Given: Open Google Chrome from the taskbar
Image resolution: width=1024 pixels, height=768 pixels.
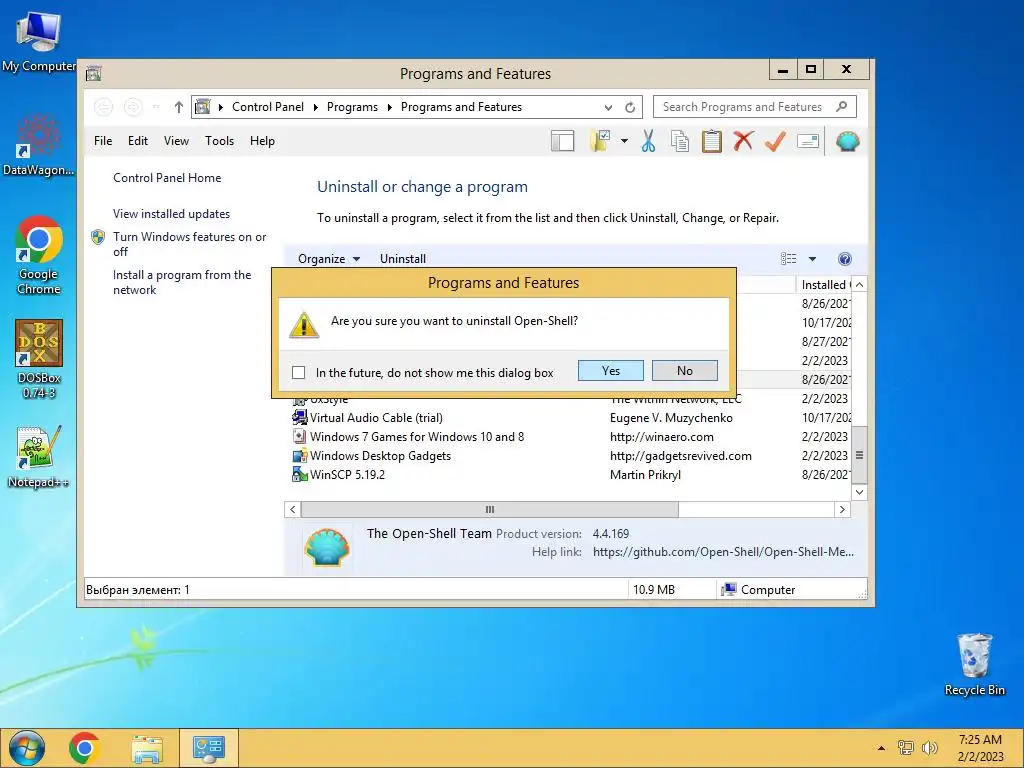Looking at the screenshot, I should pos(84,748).
